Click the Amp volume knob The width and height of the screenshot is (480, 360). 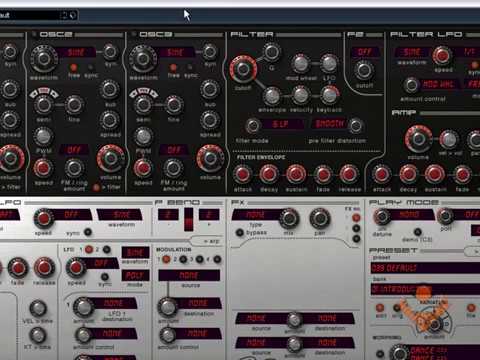[419, 139]
